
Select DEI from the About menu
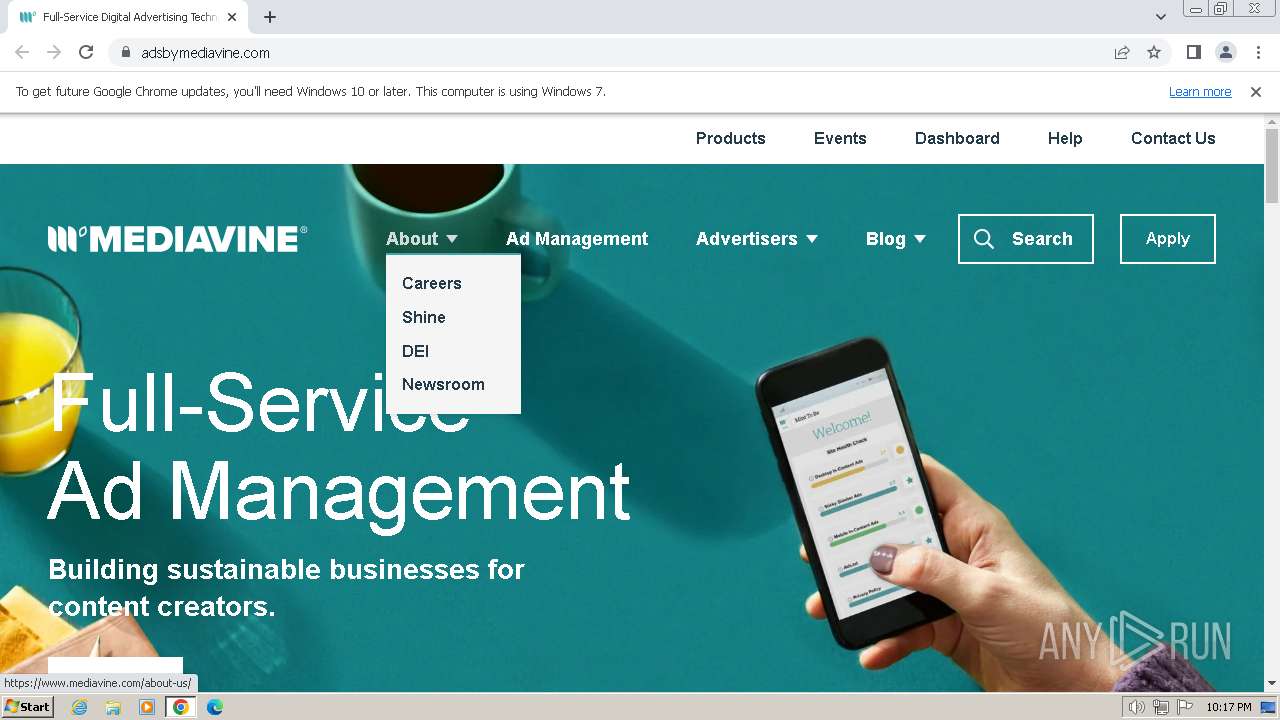click(x=415, y=351)
